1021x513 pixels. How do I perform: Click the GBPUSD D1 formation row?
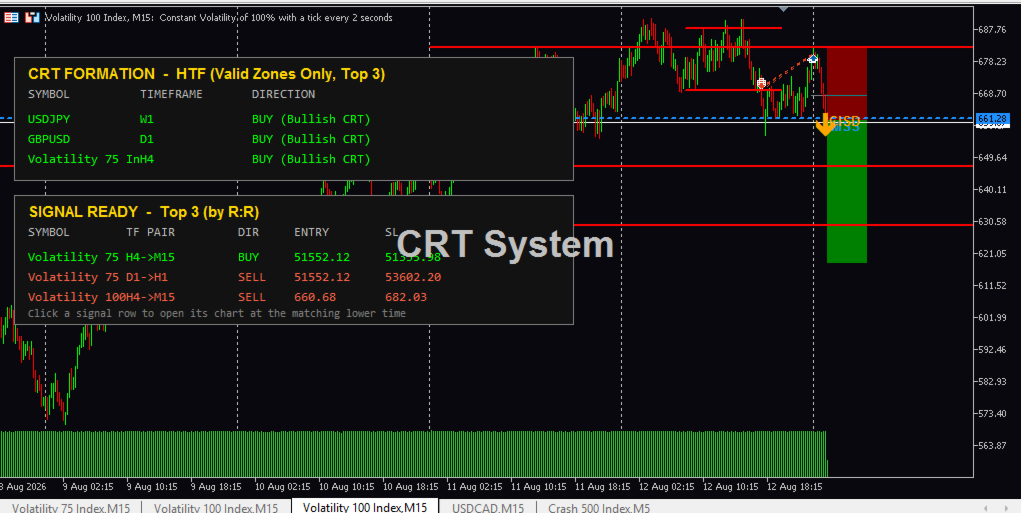click(199, 139)
